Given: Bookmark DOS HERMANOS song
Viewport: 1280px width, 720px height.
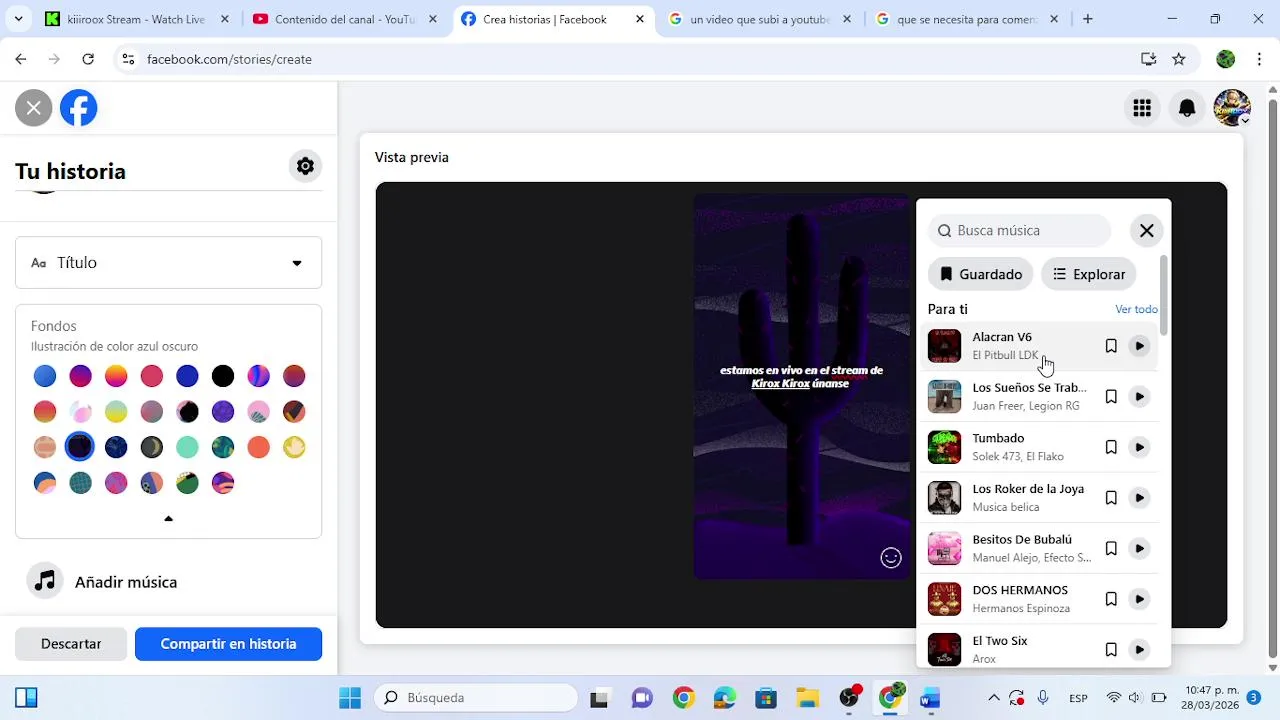Looking at the screenshot, I should point(1110,599).
